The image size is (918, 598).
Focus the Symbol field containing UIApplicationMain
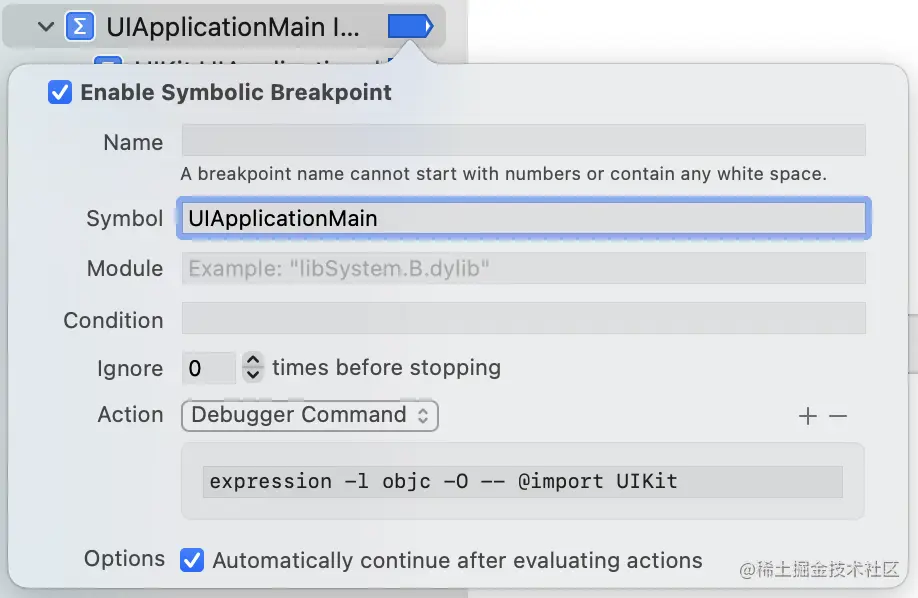(x=523, y=218)
